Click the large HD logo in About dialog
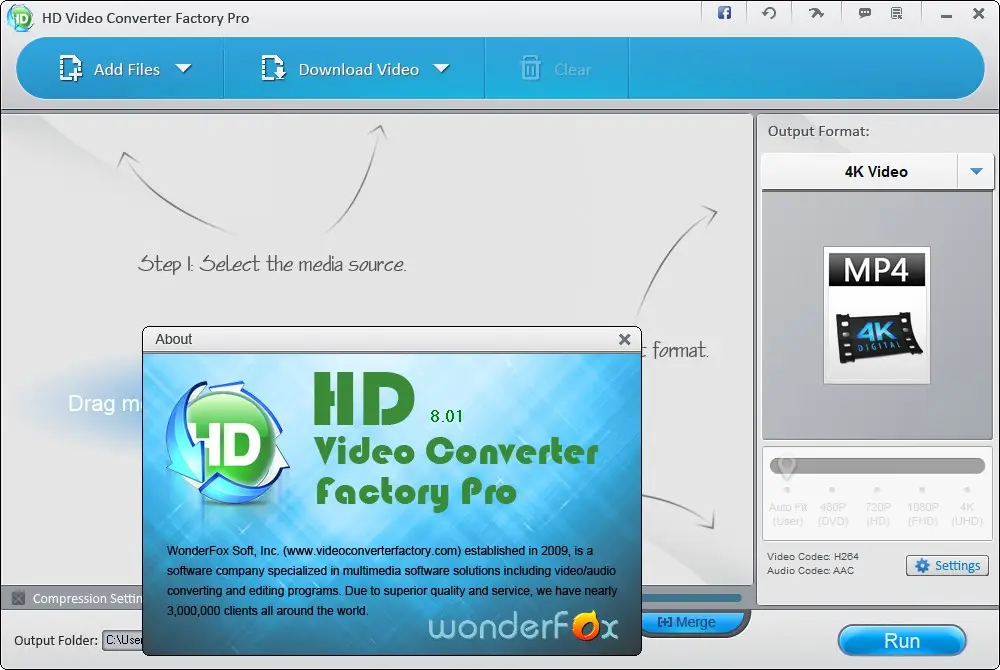Screen dimensions: 1000x670 [x=226, y=442]
